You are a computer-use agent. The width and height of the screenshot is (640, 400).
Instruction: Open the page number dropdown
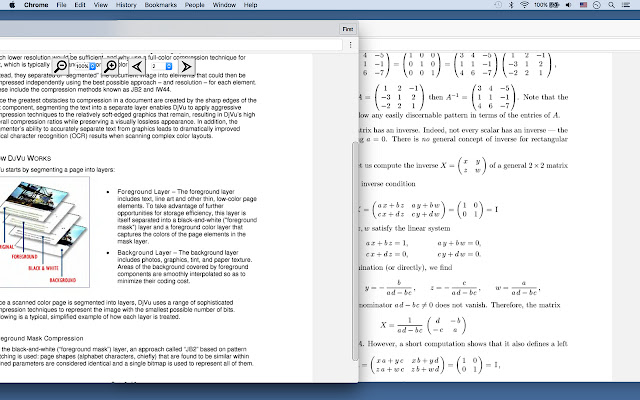point(162,66)
